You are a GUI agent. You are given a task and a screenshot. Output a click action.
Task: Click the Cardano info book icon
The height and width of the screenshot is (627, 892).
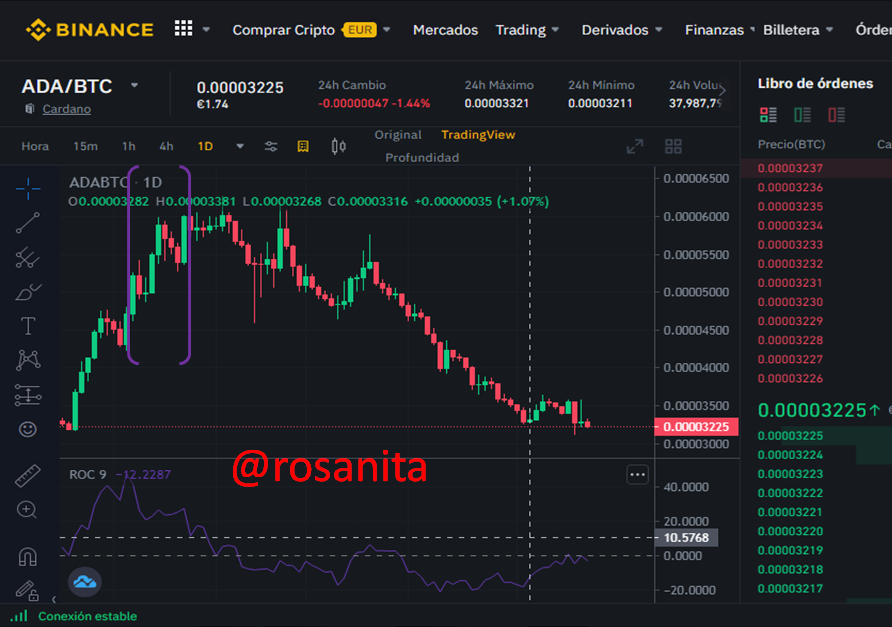[x=30, y=108]
